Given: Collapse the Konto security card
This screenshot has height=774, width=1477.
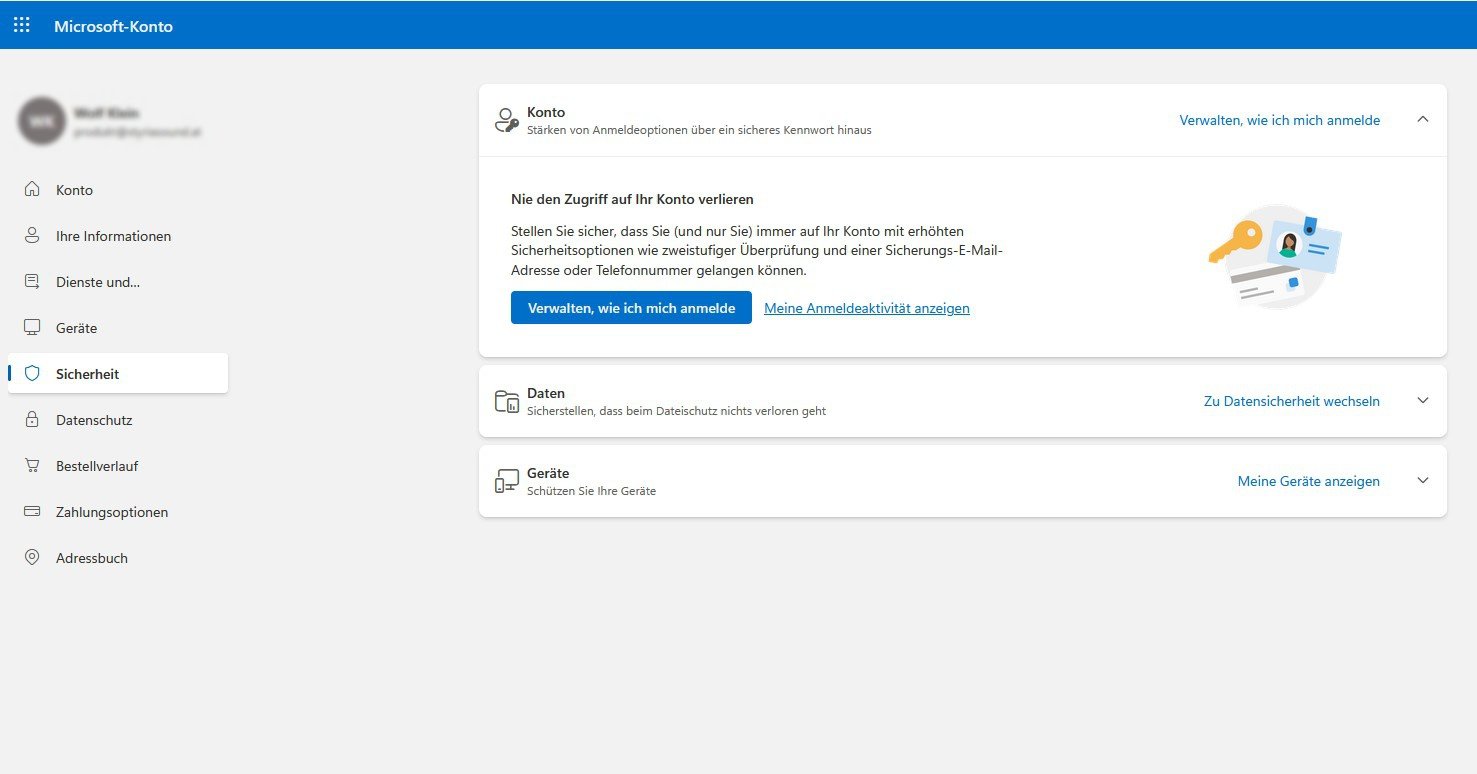Looking at the screenshot, I should click(1423, 119).
